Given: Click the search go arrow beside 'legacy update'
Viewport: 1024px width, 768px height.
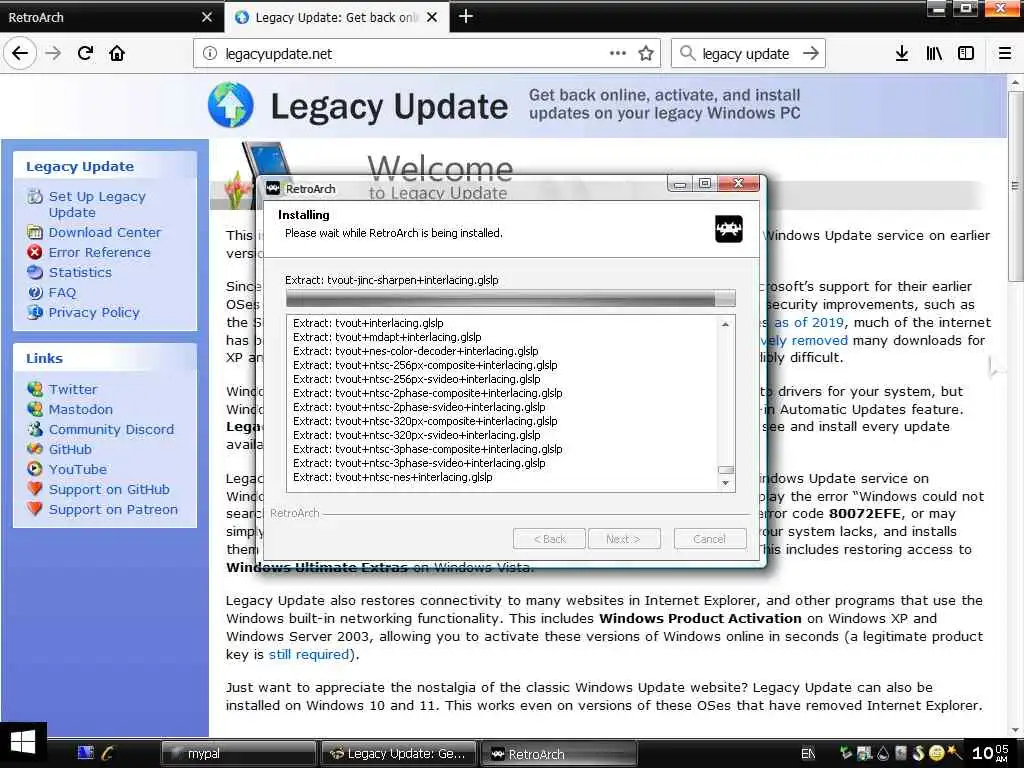Looking at the screenshot, I should pyautogui.click(x=810, y=54).
